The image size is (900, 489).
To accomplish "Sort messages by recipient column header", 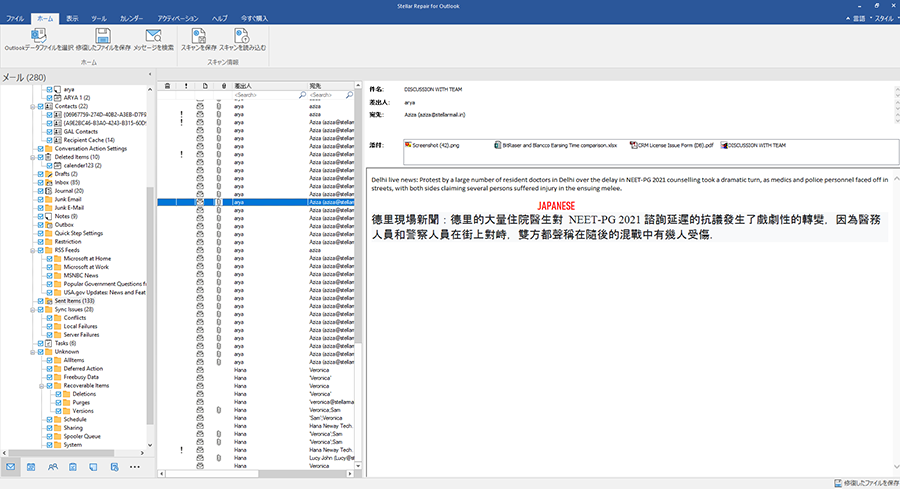I will pyautogui.click(x=331, y=86).
